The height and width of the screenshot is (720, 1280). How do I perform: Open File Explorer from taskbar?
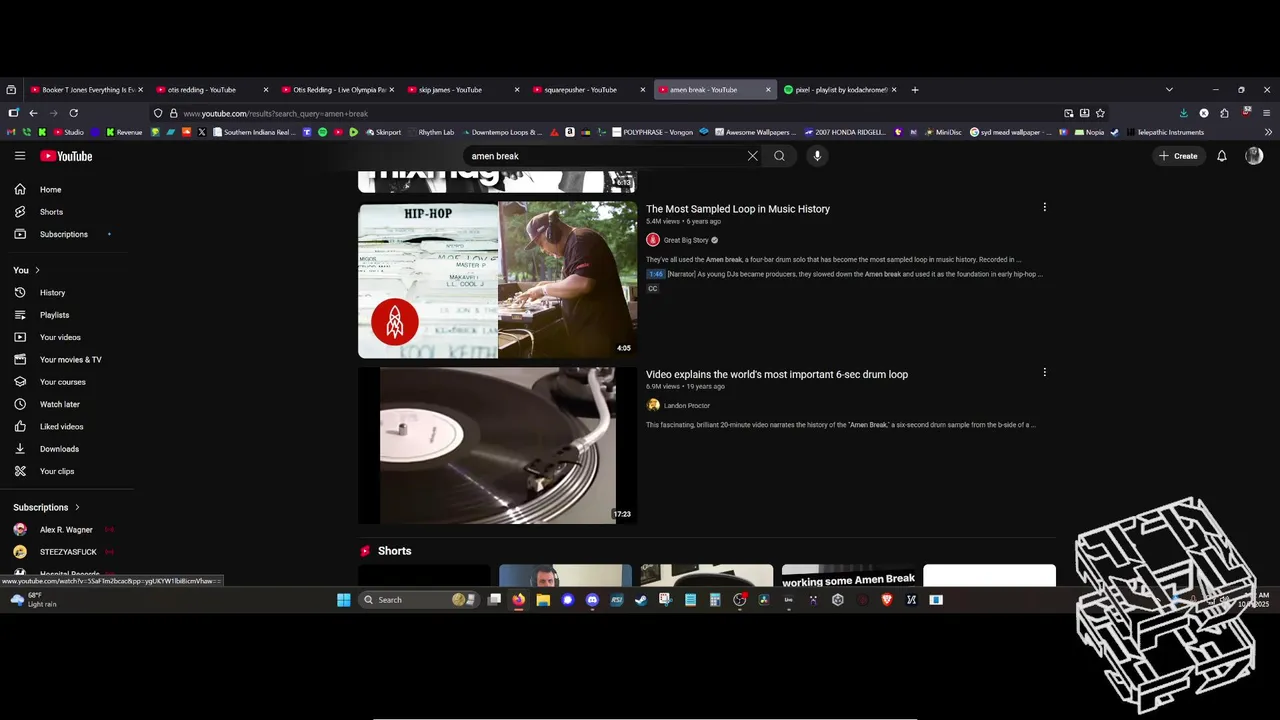tap(543, 600)
